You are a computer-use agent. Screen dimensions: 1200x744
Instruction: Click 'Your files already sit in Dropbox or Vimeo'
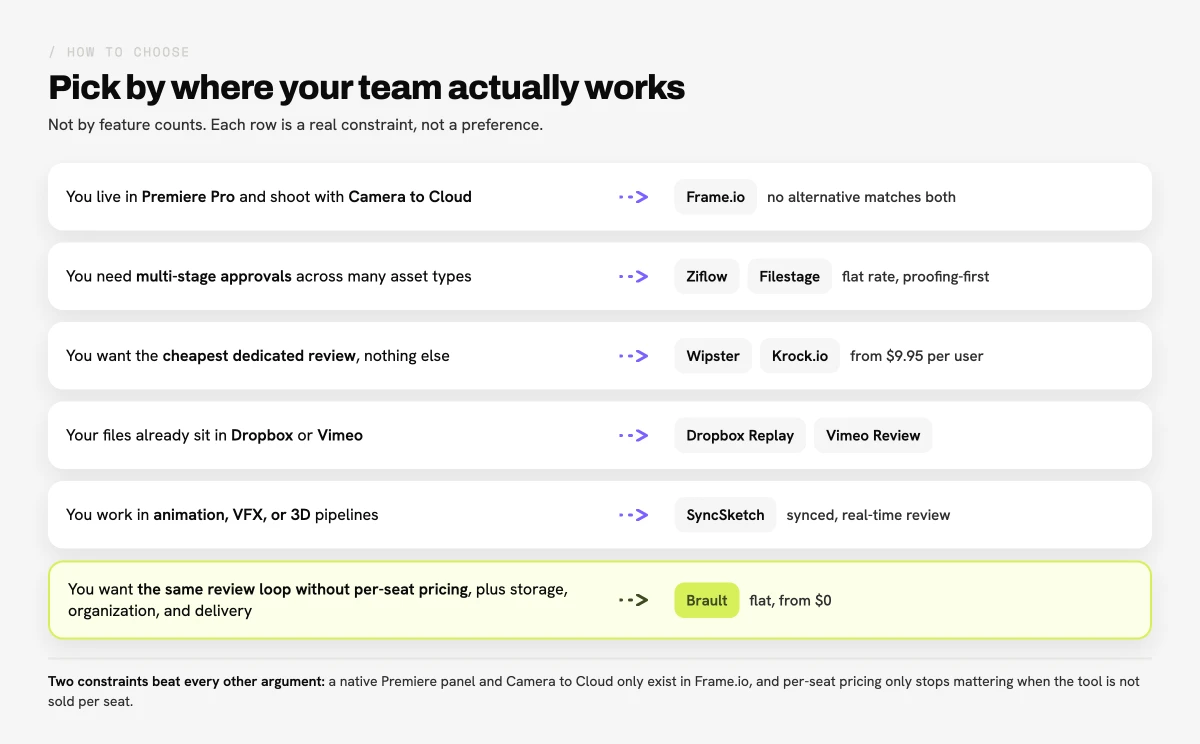click(214, 435)
